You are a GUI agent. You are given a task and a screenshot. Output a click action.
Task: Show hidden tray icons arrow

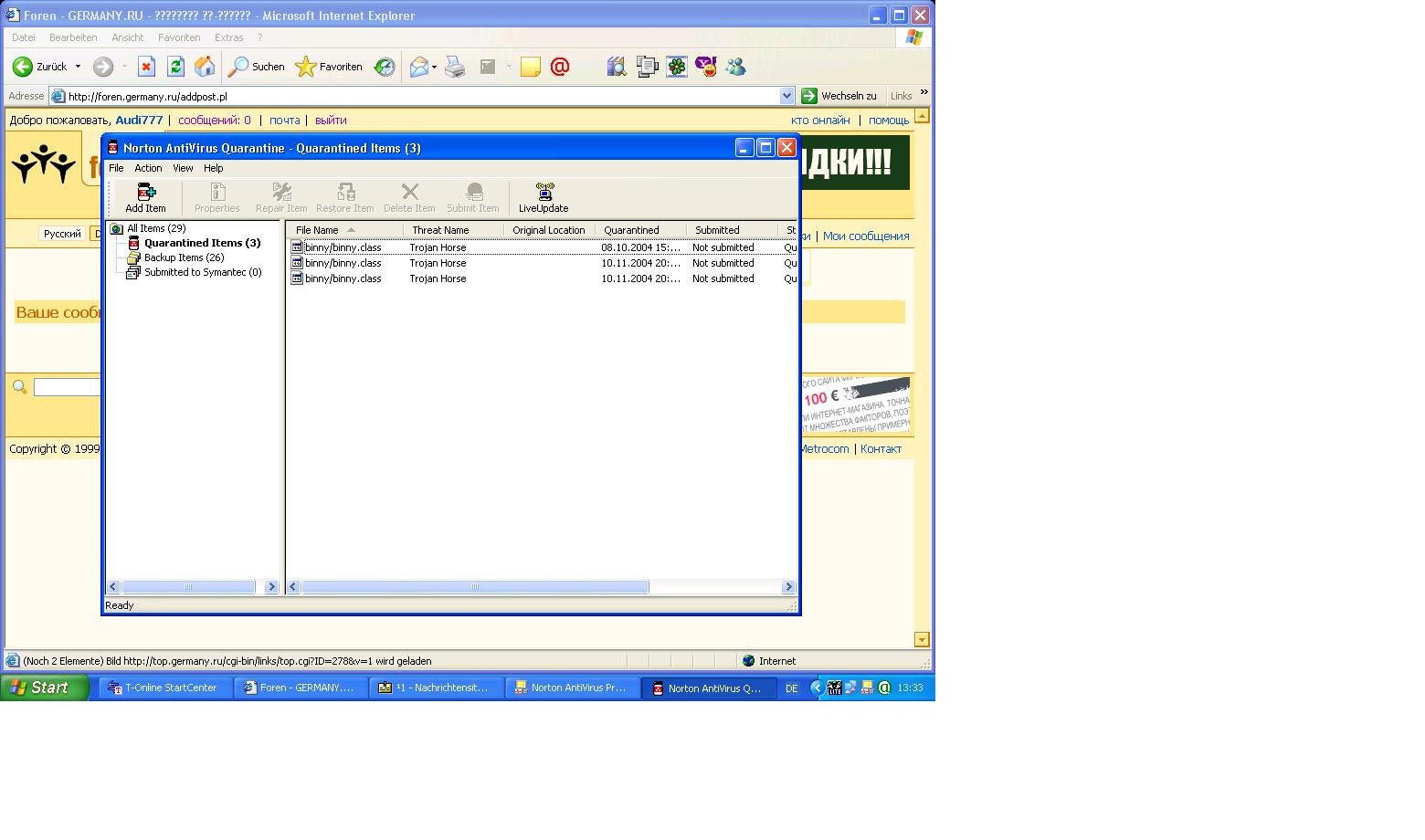[x=817, y=688]
